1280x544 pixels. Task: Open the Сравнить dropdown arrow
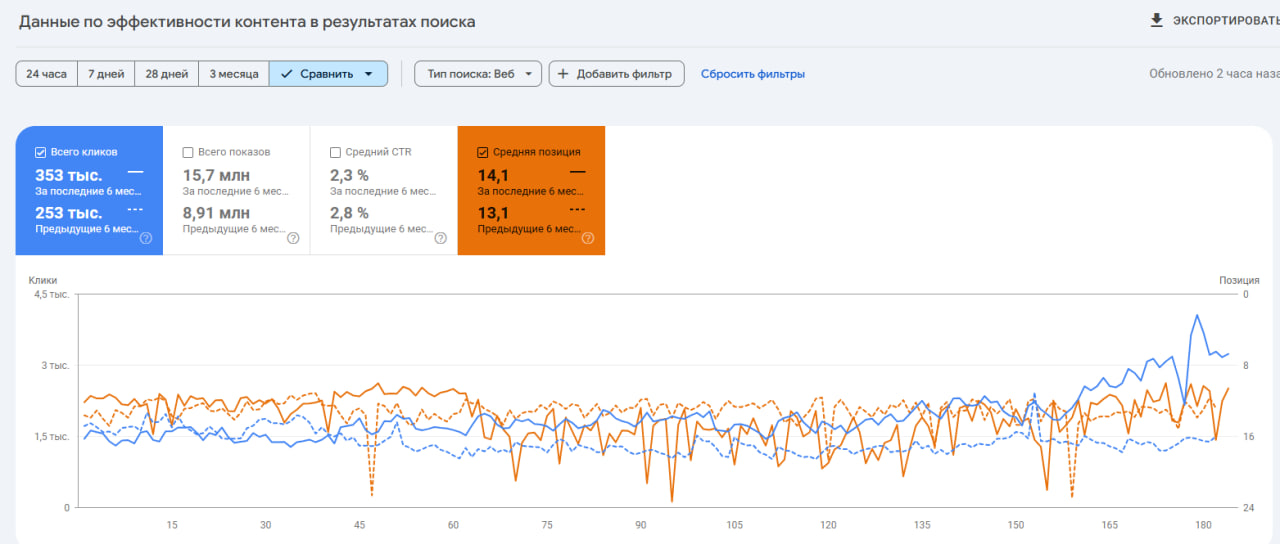(x=368, y=74)
